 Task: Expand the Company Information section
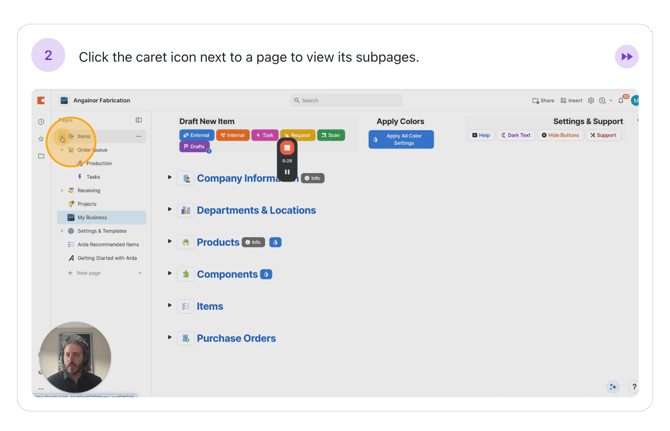(x=170, y=178)
